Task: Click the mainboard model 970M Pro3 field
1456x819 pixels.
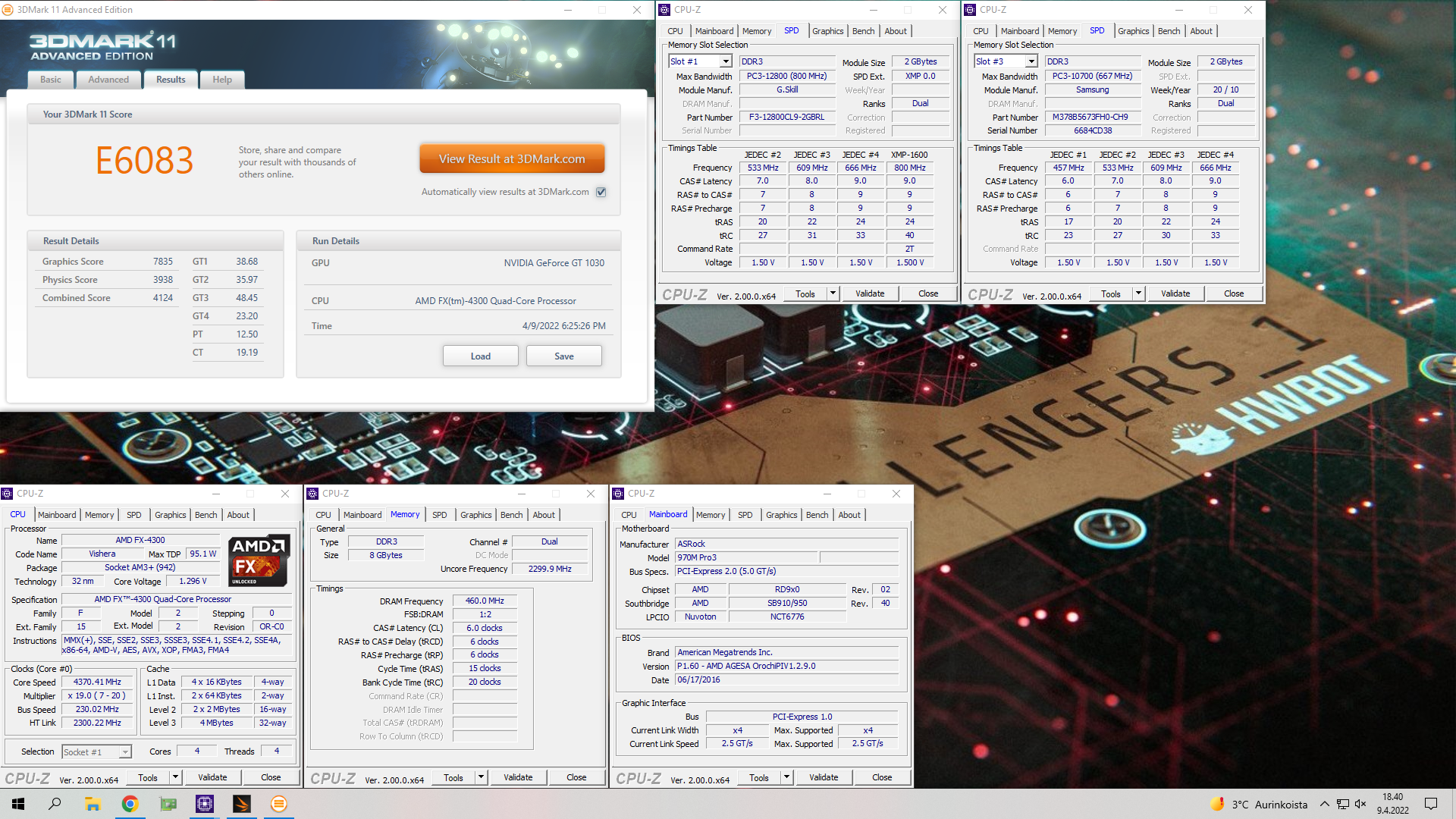Action: click(746, 558)
